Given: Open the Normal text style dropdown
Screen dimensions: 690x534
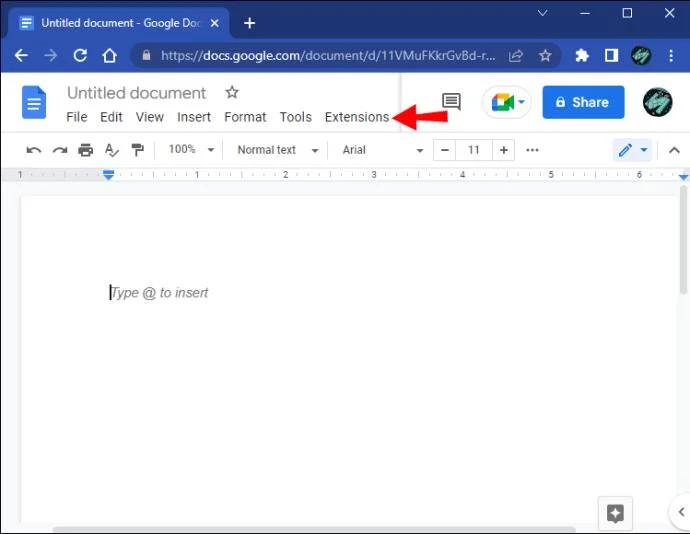Looking at the screenshot, I should click(278, 150).
